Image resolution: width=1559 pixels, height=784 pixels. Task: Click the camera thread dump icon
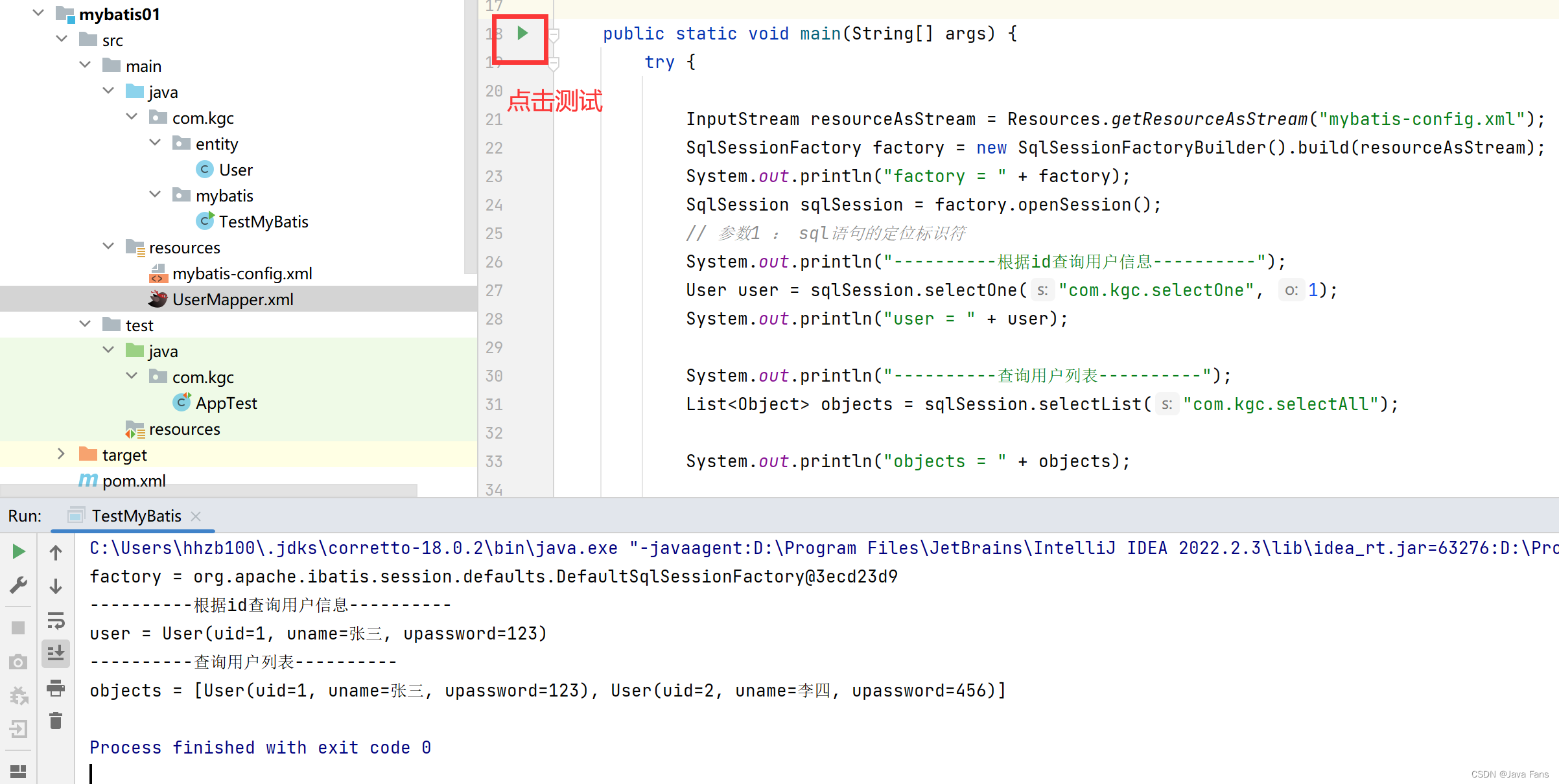click(19, 662)
